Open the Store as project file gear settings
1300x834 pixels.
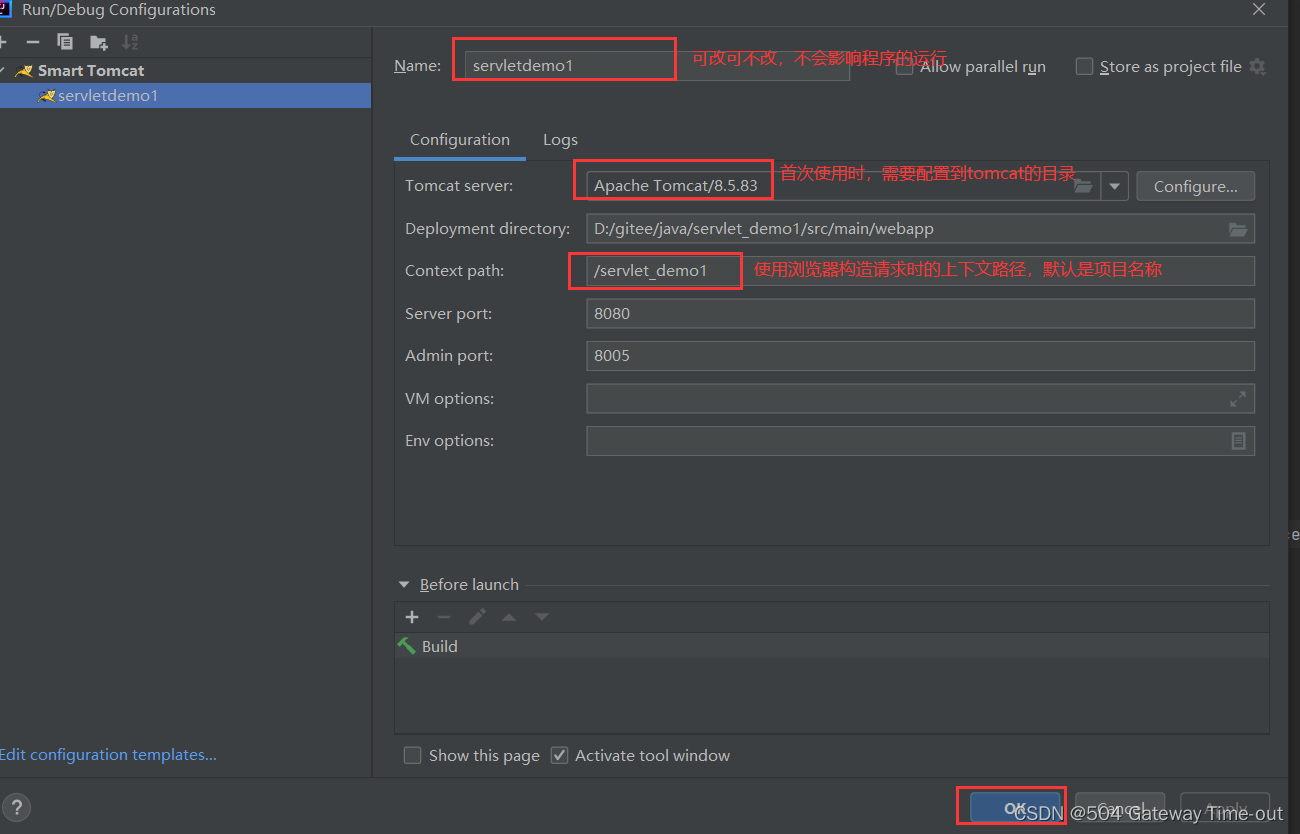click(1257, 67)
